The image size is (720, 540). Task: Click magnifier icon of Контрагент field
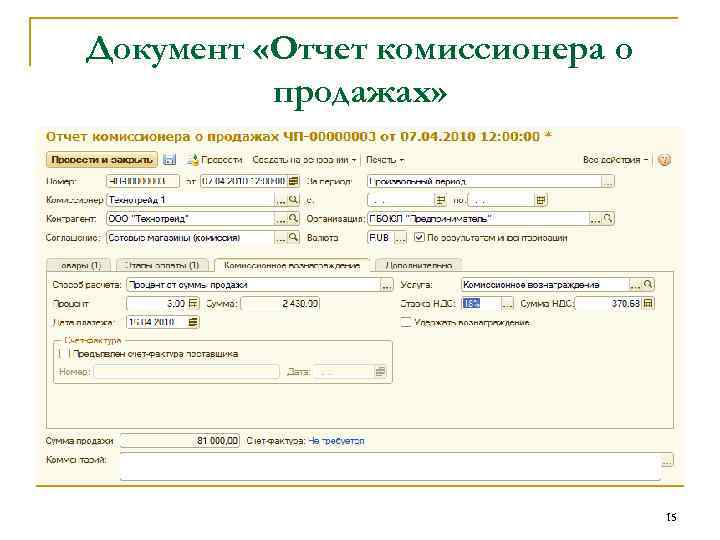click(x=293, y=219)
